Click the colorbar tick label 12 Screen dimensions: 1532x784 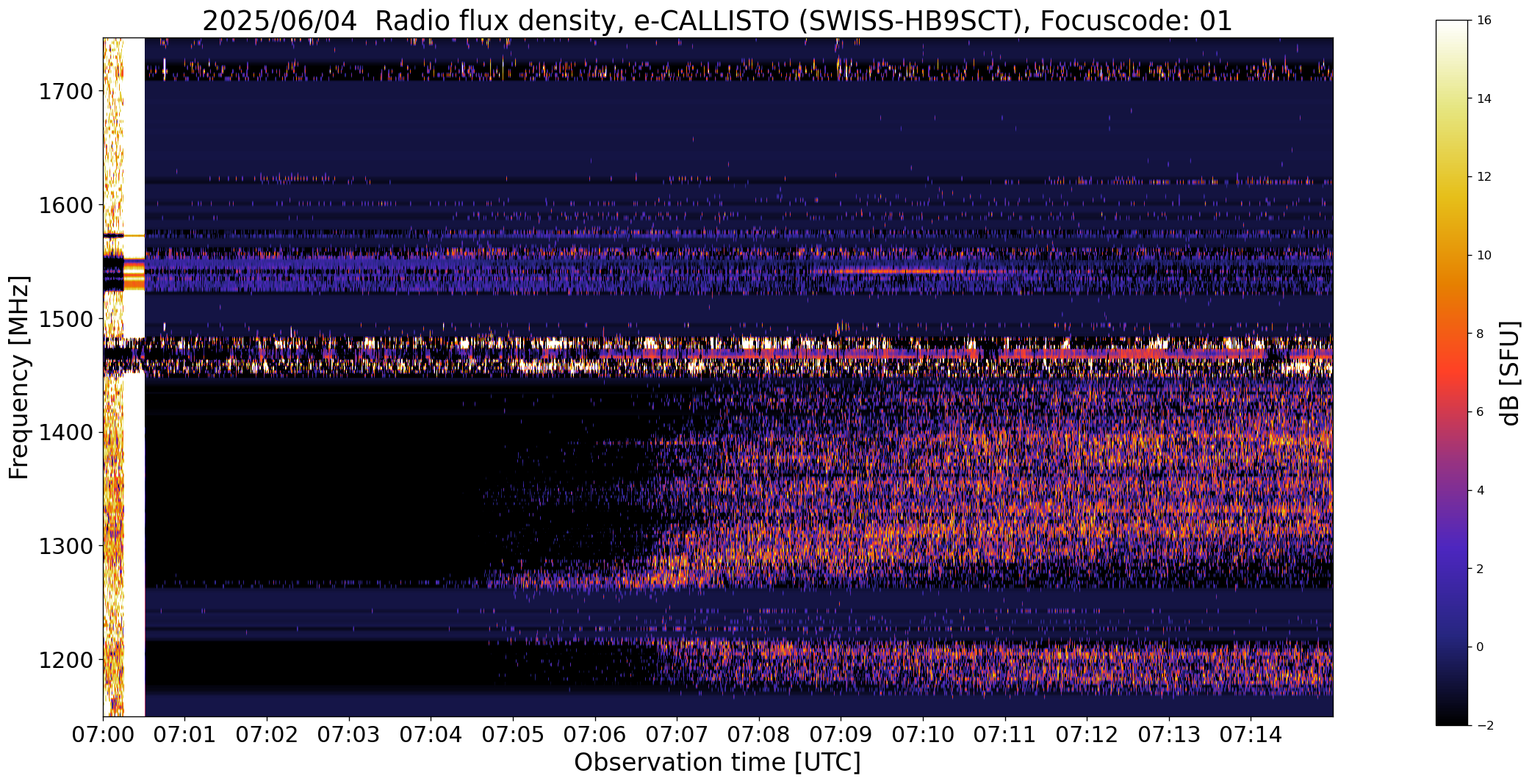click(x=1484, y=177)
